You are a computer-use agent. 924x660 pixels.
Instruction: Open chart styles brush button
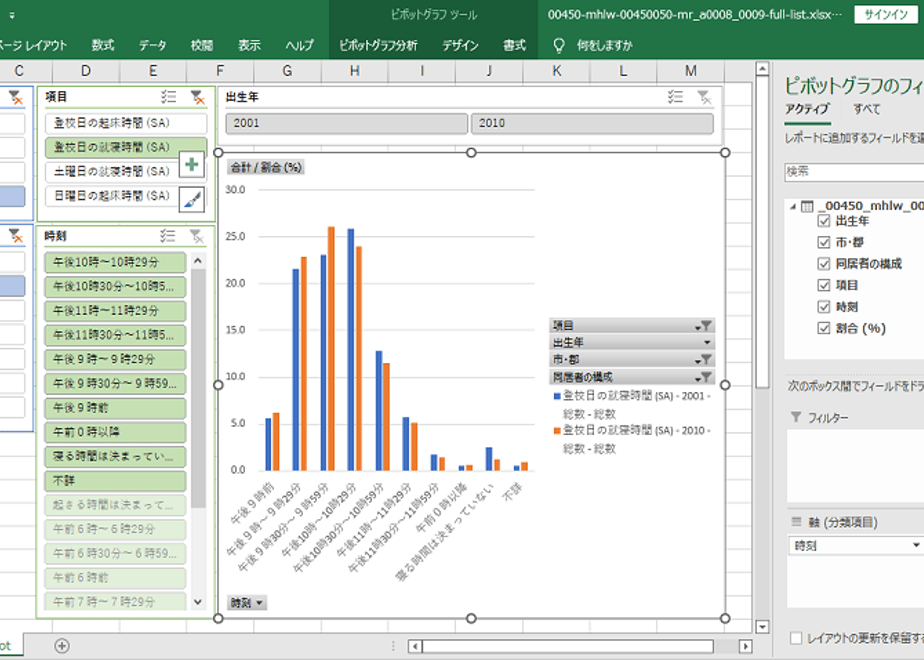(192, 199)
